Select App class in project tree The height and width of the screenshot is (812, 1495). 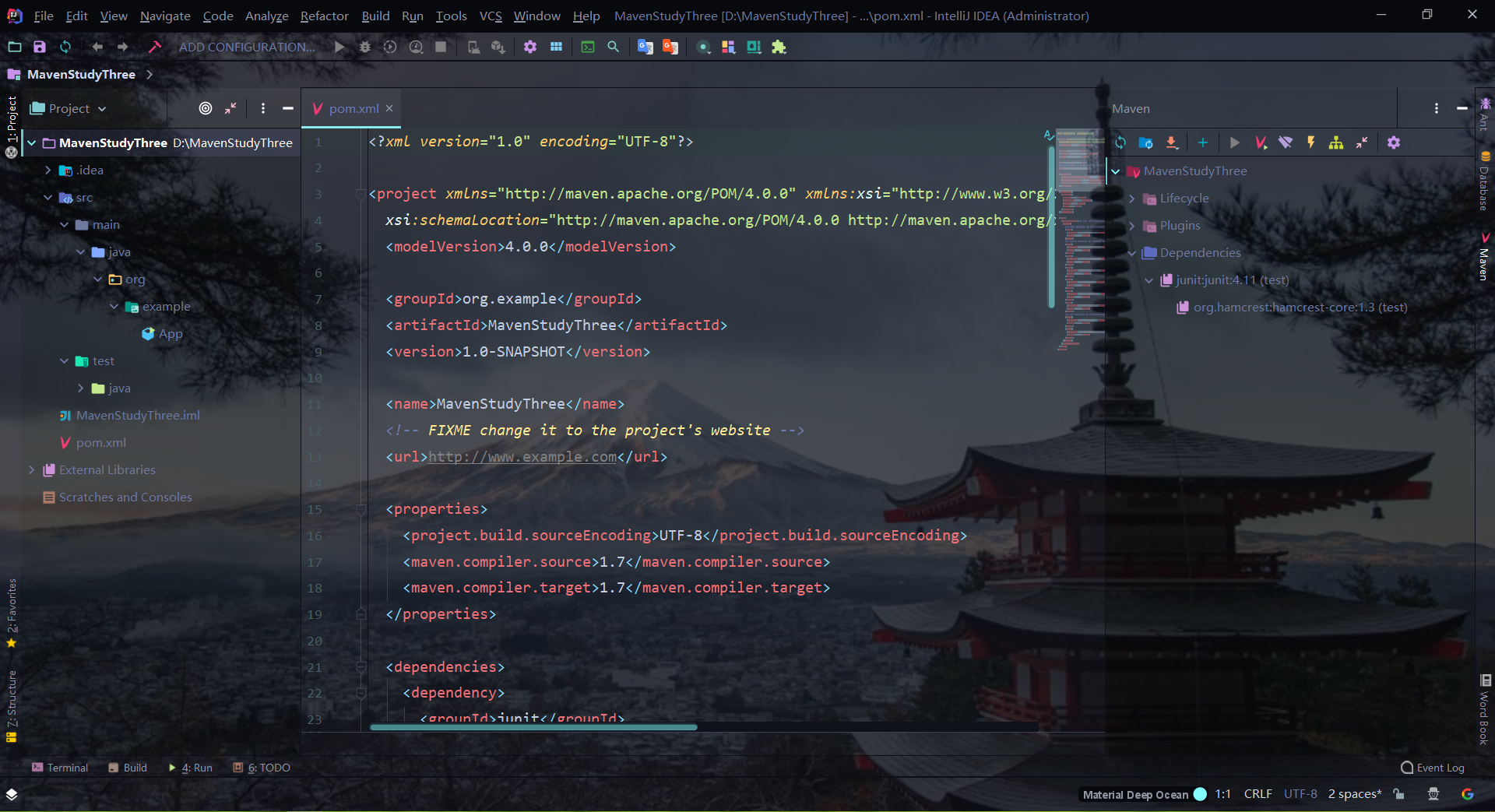(162, 333)
